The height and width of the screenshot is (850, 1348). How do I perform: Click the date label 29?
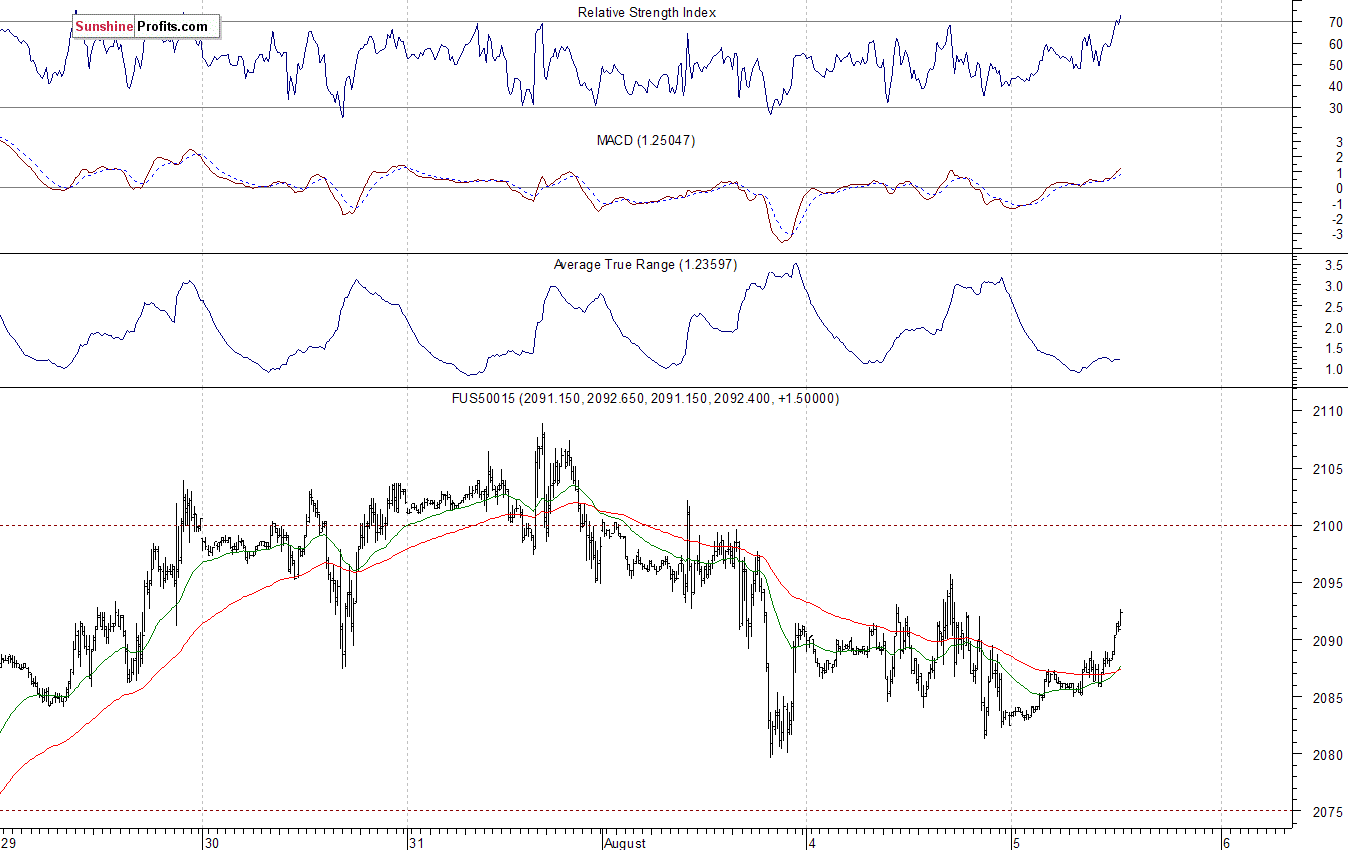[x=10, y=843]
